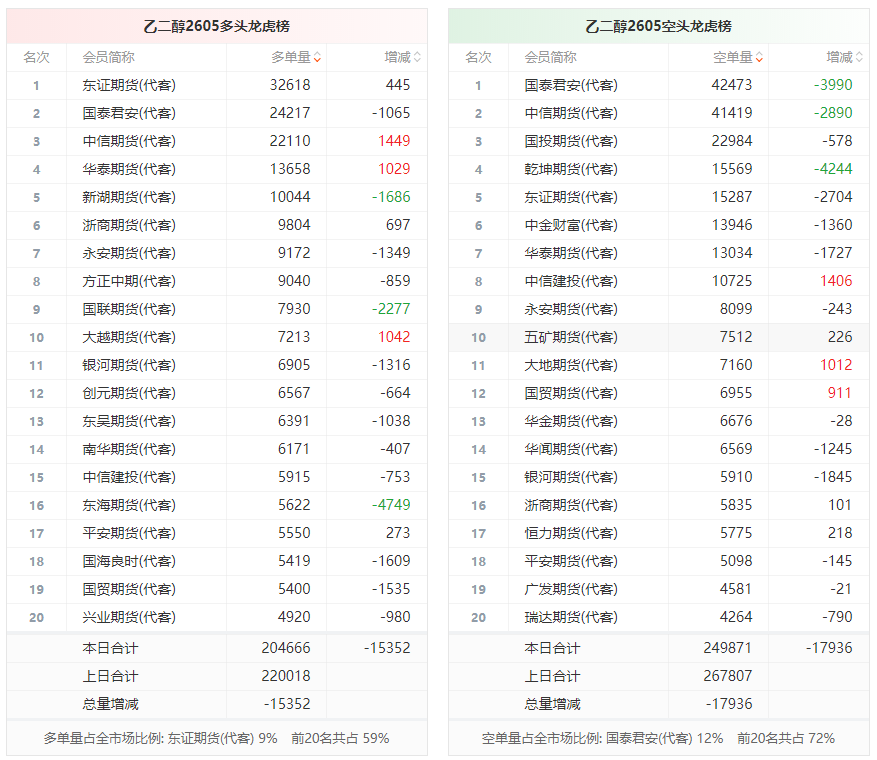Click green change value -2277
Viewport: 877px width, 760px height.
pyautogui.click(x=391, y=309)
